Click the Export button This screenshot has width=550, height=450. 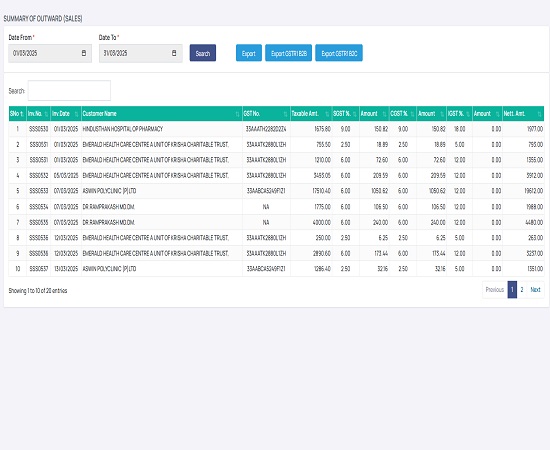(249, 53)
